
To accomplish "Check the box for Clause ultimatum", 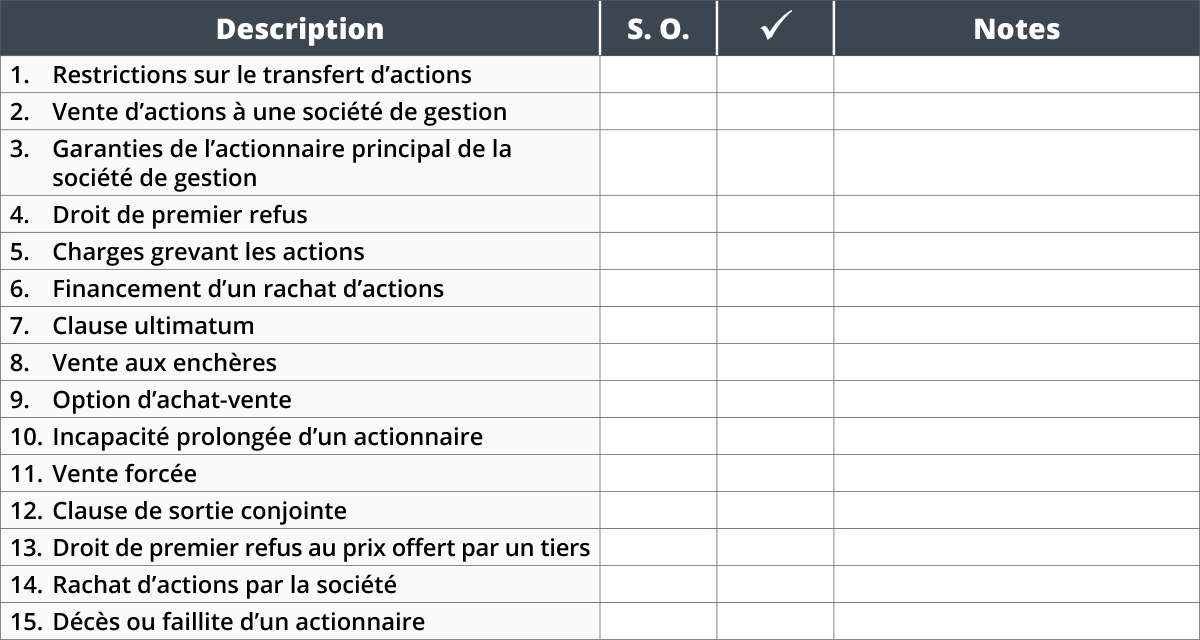I will 775,325.
